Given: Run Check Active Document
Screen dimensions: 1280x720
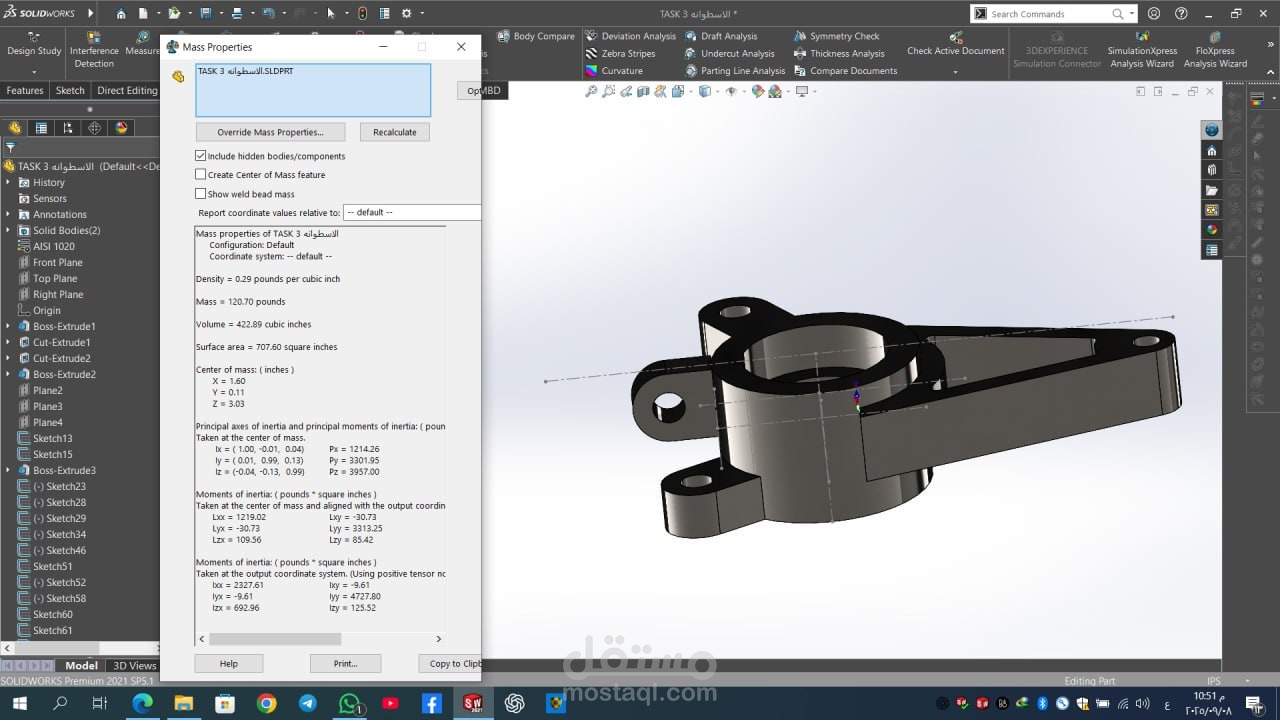Looking at the screenshot, I should 955,44.
